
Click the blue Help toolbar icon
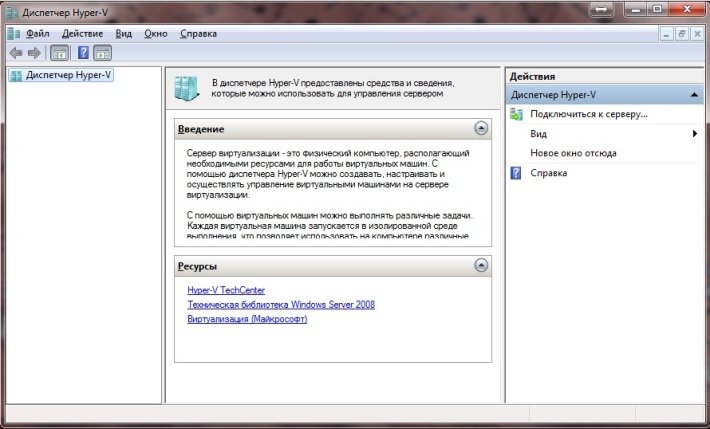point(83,53)
